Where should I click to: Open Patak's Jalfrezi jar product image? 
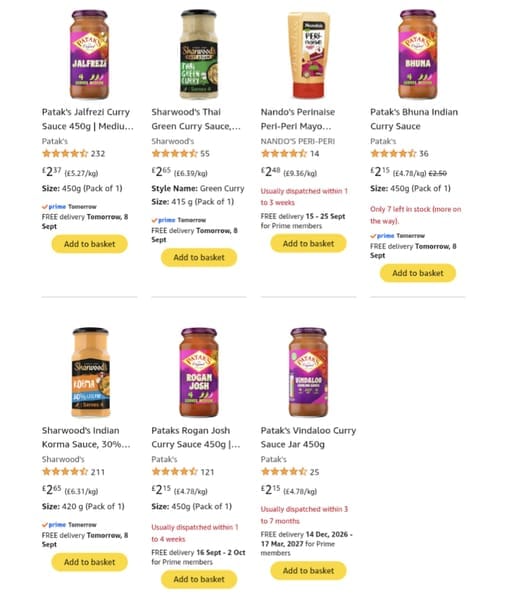(x=89, y=54)
